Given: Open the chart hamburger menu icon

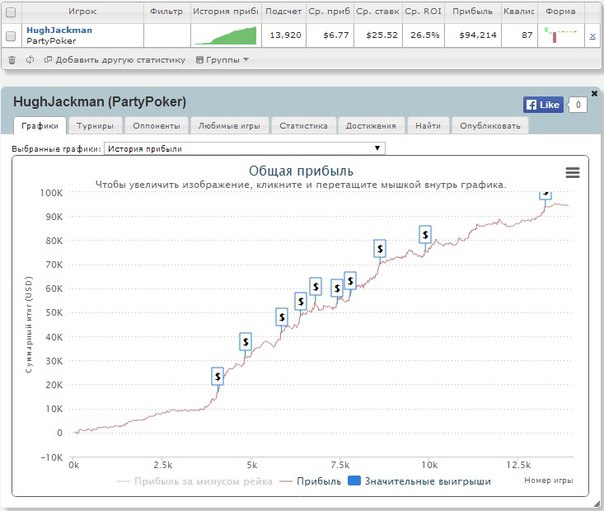Looking at the screenshot, I should click(572, 172).
